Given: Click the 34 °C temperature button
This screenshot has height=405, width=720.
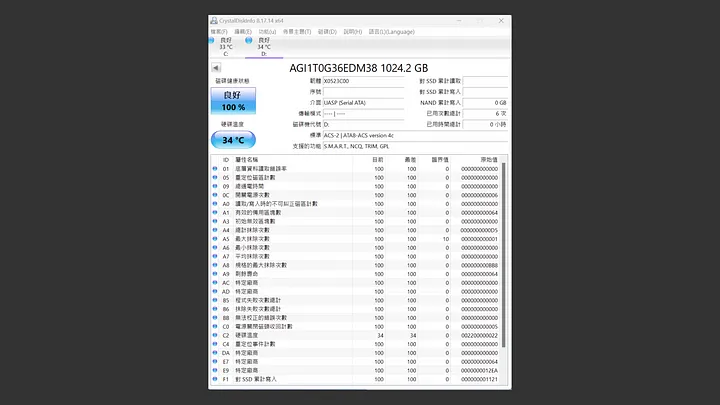Looking at the screenshot, I should click(x=233, y=140).
